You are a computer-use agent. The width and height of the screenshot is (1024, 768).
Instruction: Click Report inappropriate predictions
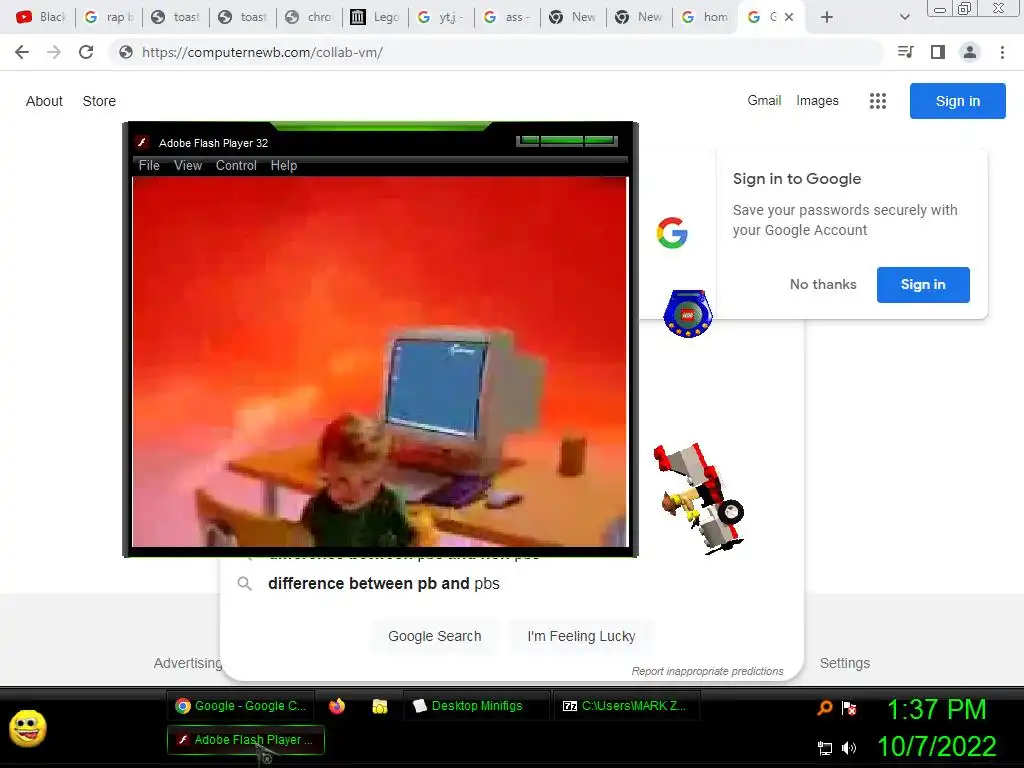click(x=707, y=671)
